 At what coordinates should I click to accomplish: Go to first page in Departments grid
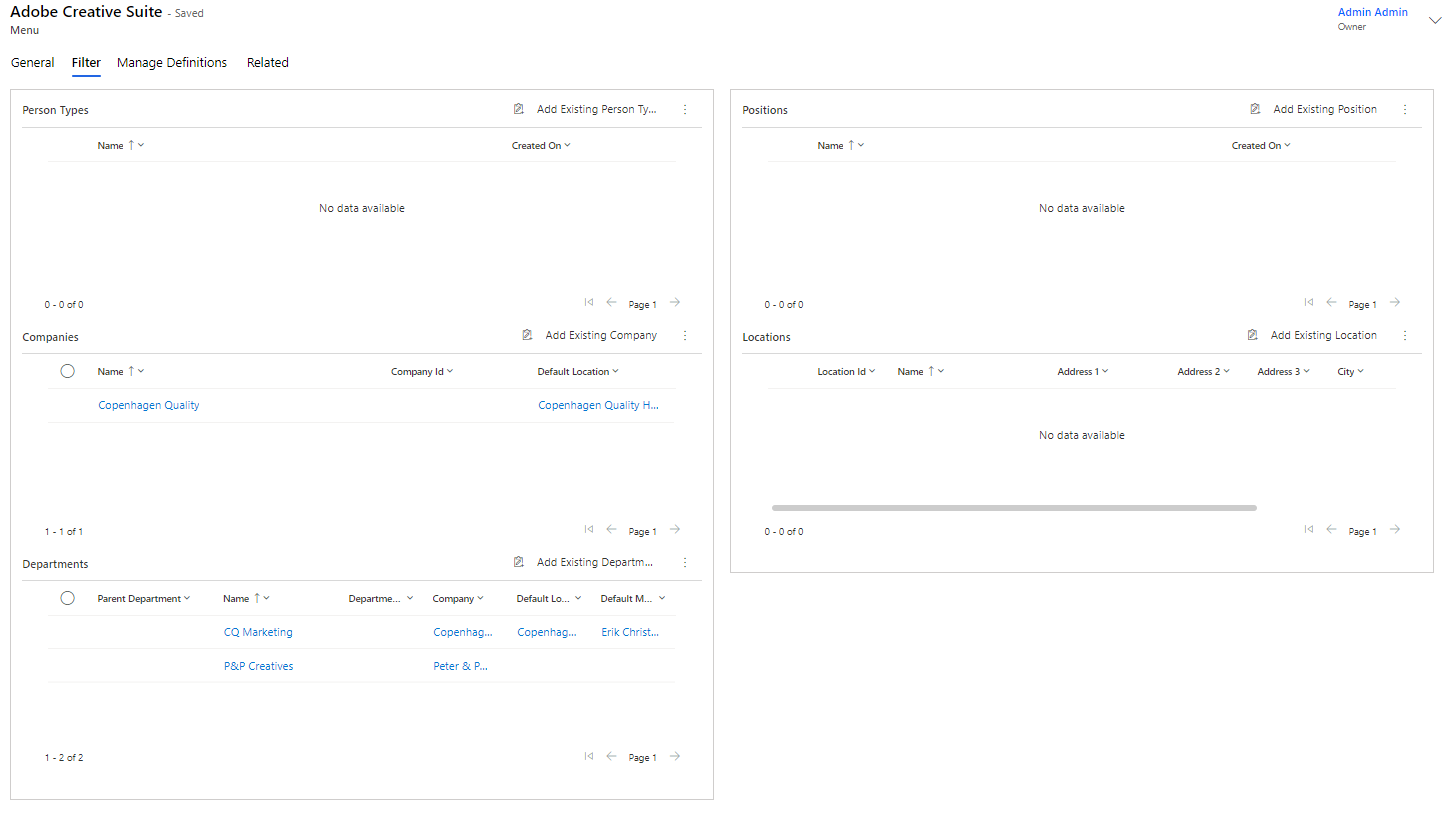tap(589, 757)
